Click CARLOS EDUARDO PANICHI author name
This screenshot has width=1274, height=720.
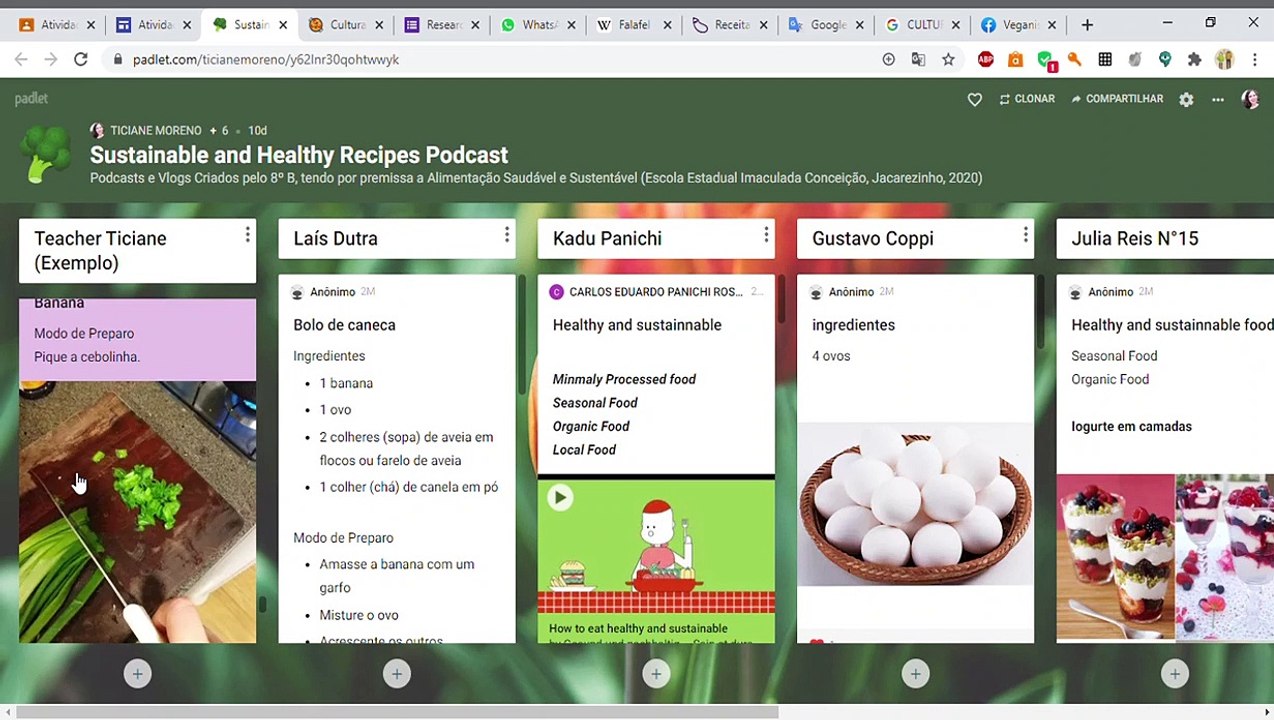coord(656,292)
